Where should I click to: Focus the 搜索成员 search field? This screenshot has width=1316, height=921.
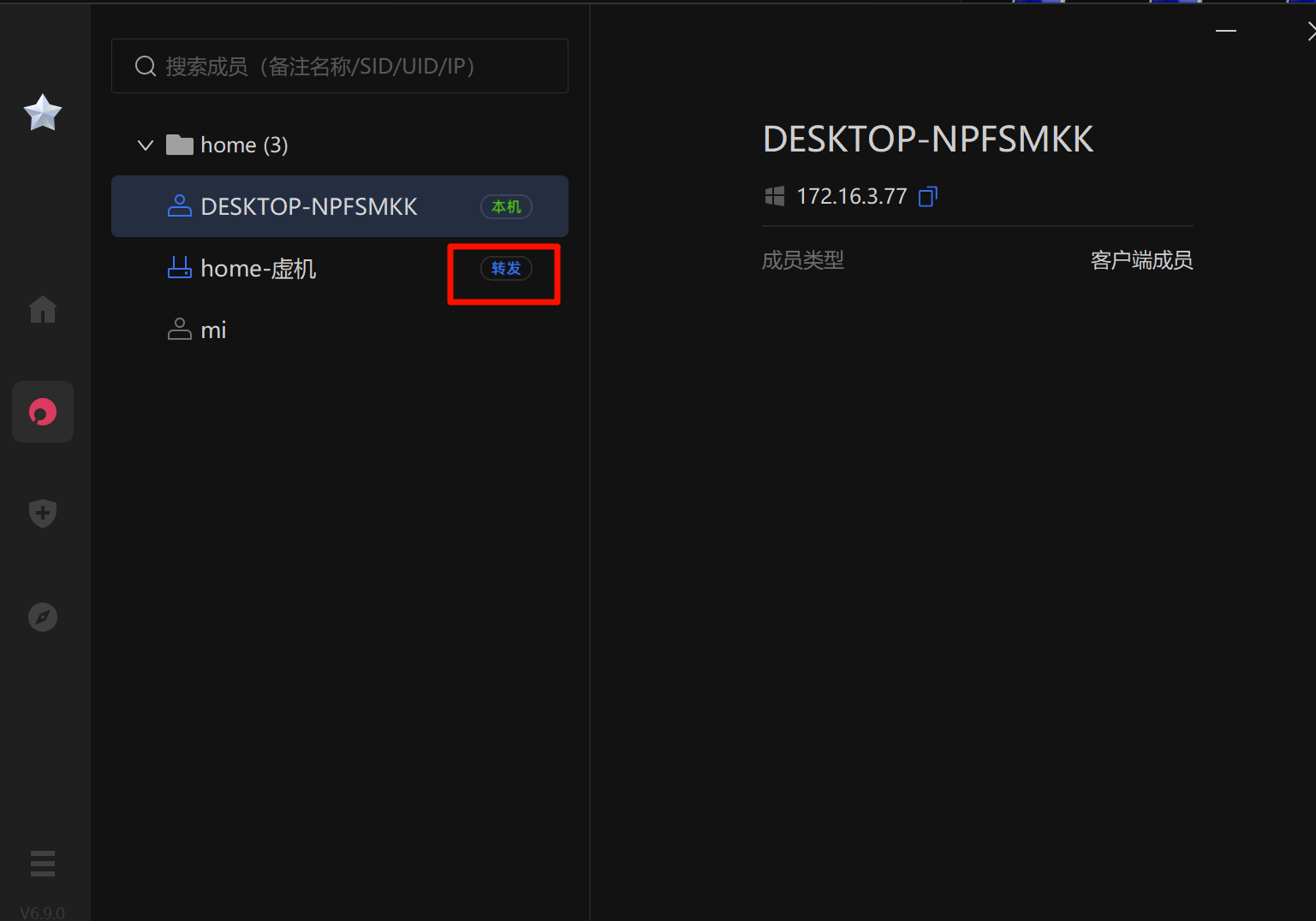click(x=340, y=66)
